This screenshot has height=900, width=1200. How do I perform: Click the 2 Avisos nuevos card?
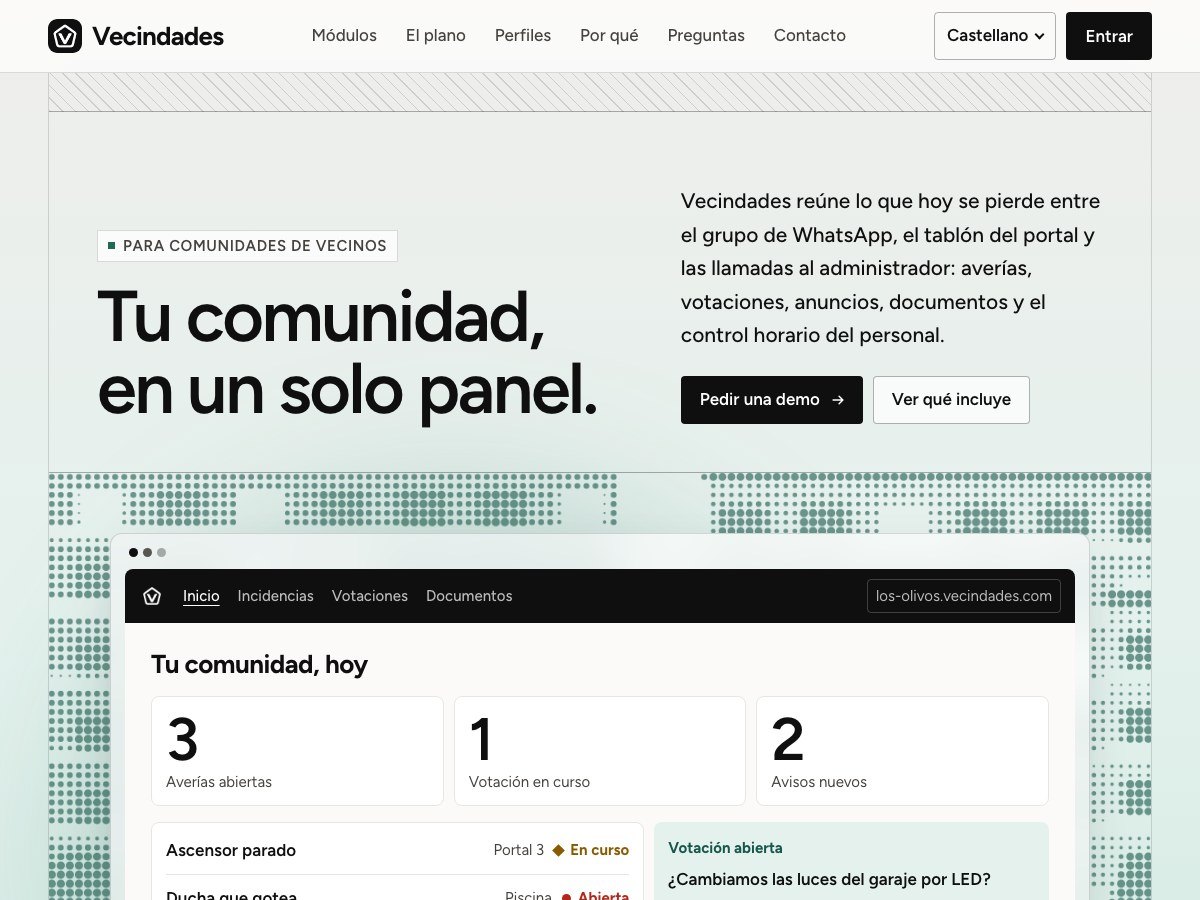coord(902,751)
